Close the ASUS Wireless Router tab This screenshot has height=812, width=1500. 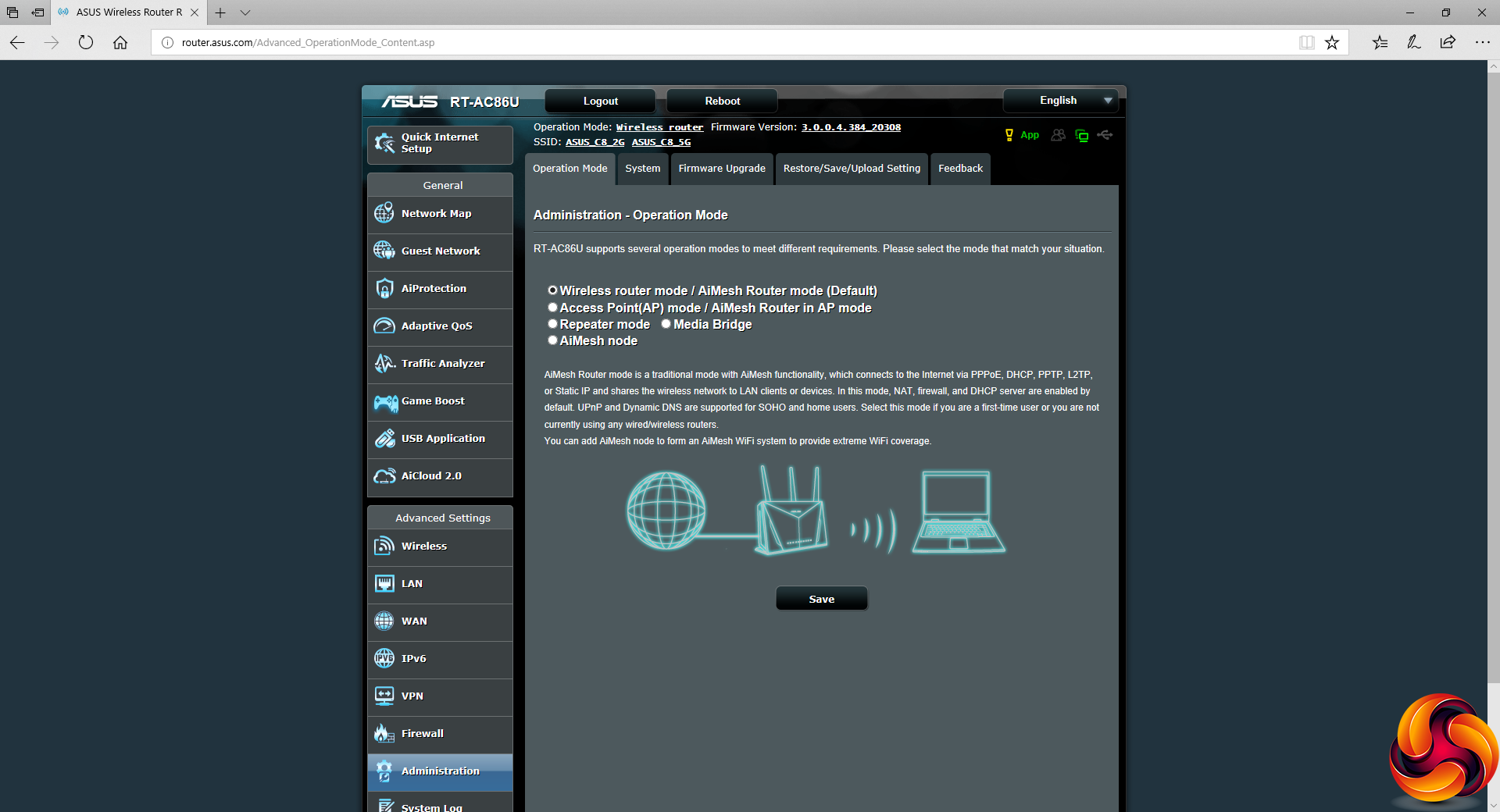point(195,12)
